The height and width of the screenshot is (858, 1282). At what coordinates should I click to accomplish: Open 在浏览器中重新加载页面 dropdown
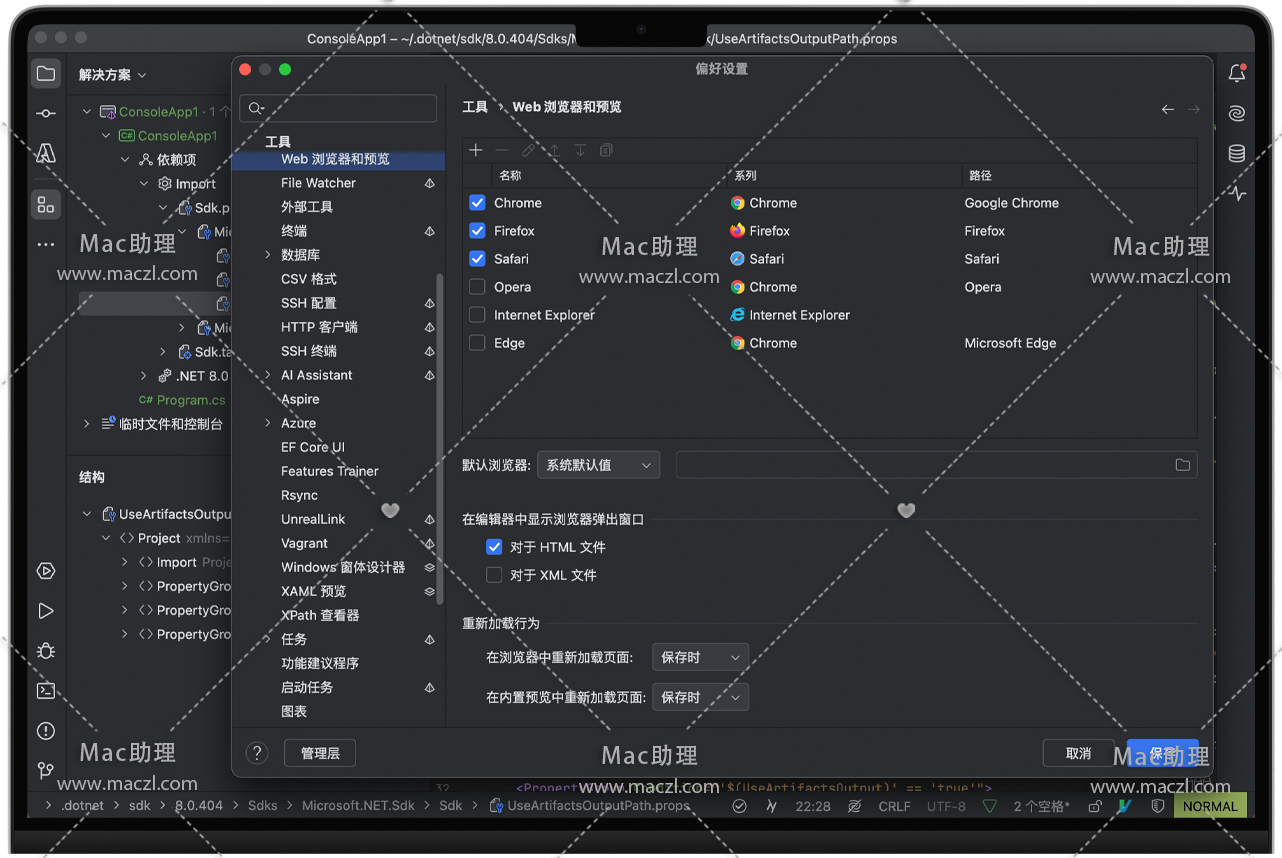[x=700, y=657]
